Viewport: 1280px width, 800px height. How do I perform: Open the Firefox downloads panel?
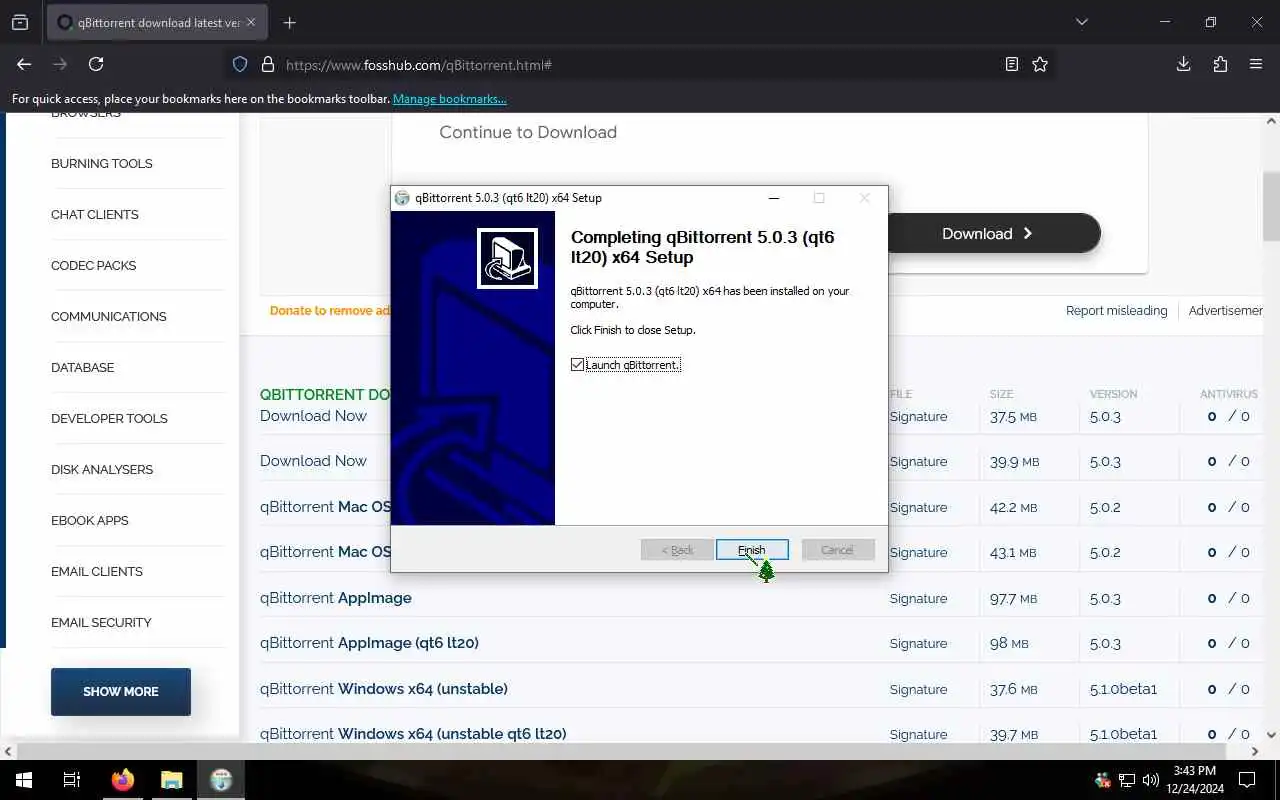click(x=1184, y=64)
